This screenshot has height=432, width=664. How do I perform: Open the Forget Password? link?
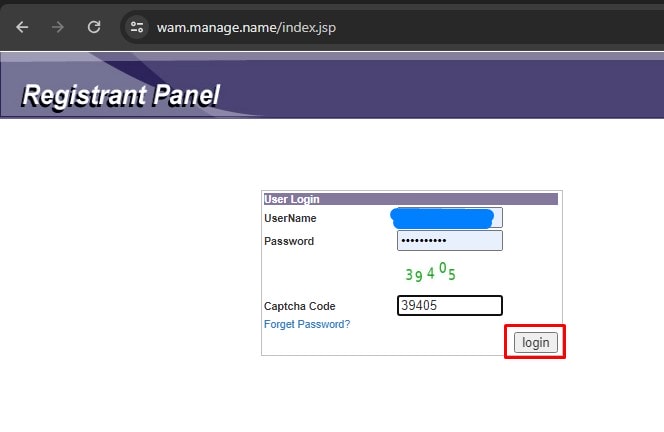tap(307, 324)
